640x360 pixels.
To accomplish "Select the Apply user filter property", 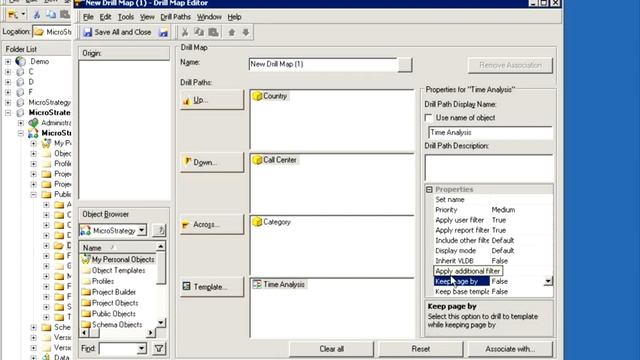I will click(493, 220).
